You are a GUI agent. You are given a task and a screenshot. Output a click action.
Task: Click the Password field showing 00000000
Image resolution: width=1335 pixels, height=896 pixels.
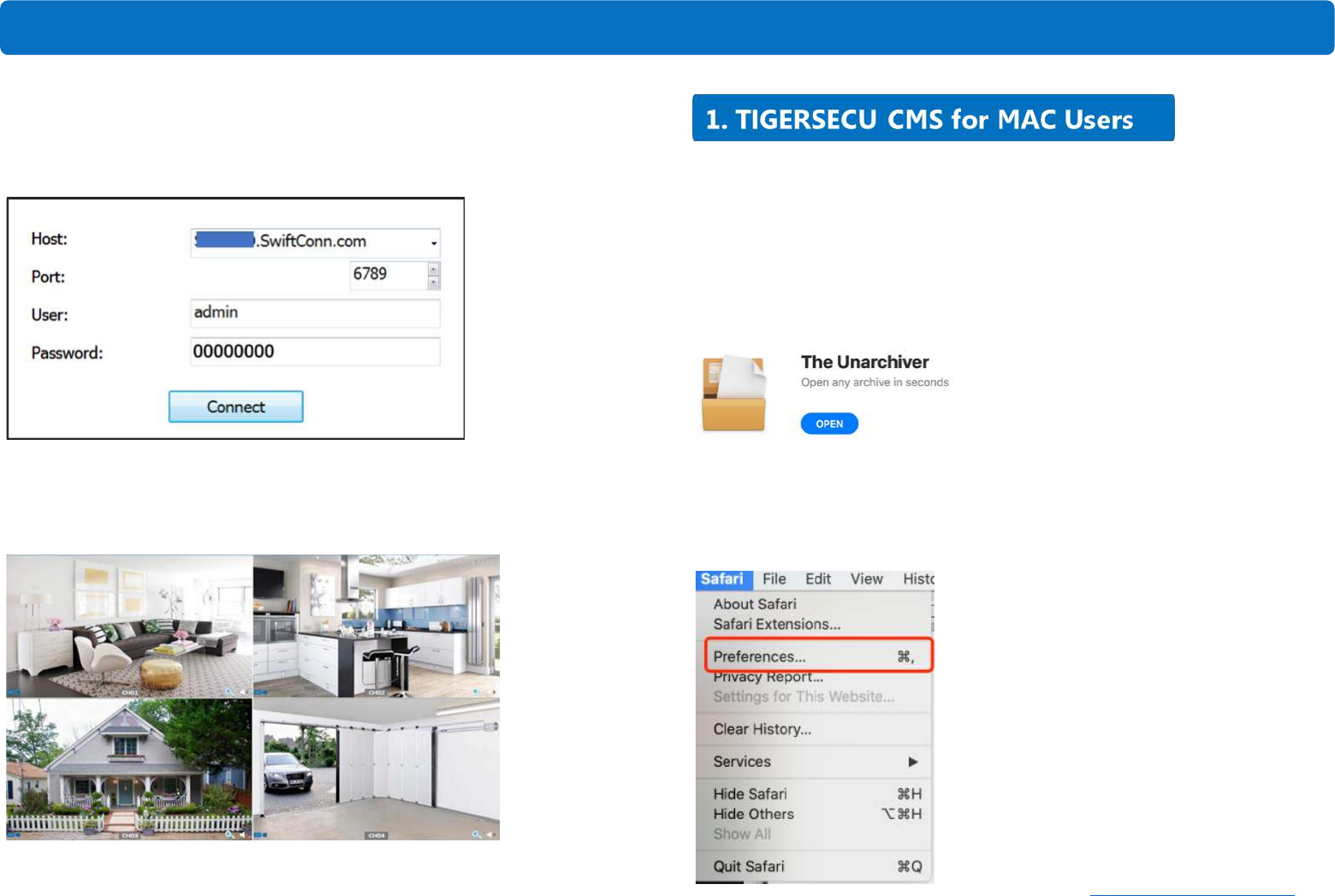(x=315, y=352)
